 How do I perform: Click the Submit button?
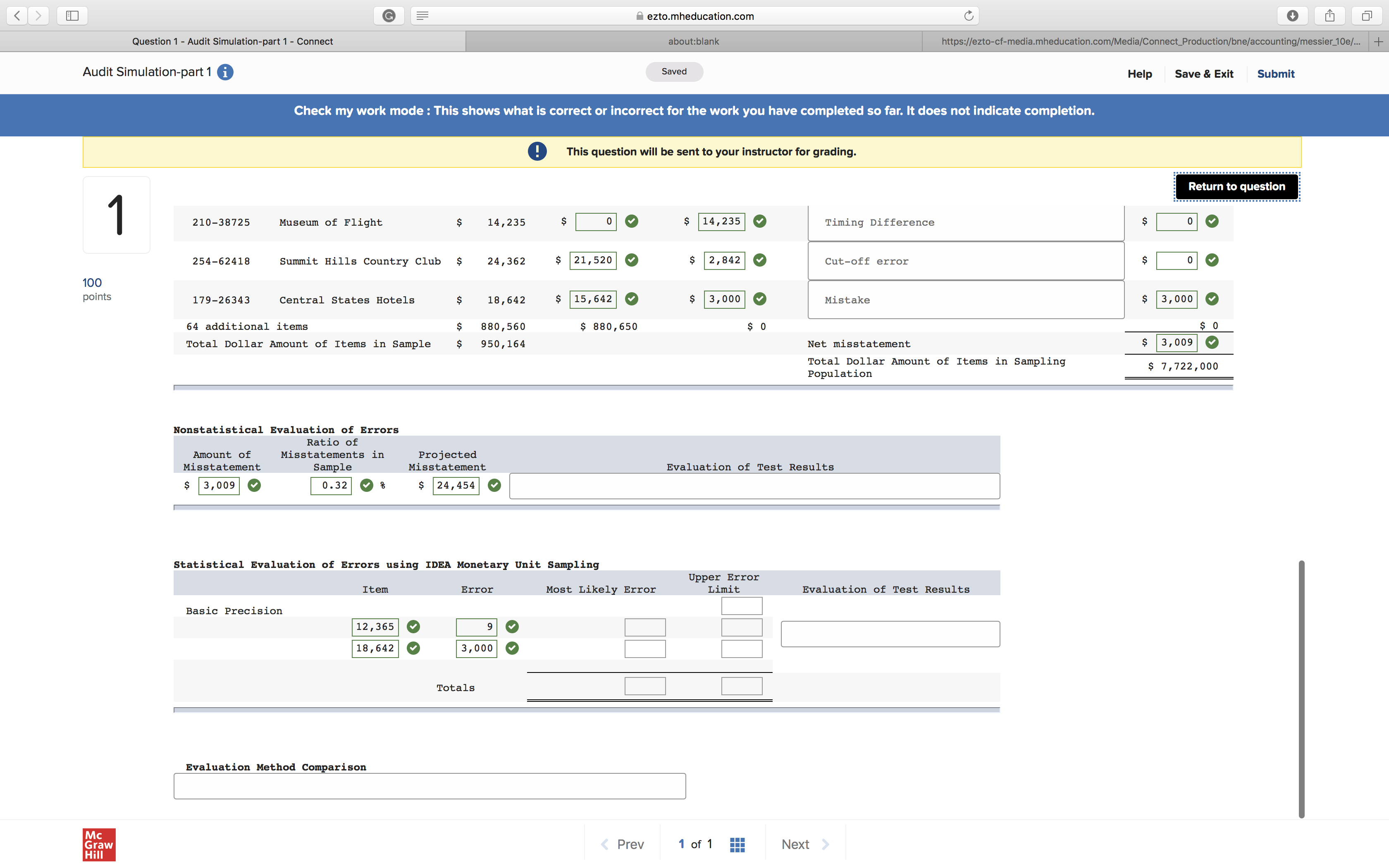coord(1275,74)
